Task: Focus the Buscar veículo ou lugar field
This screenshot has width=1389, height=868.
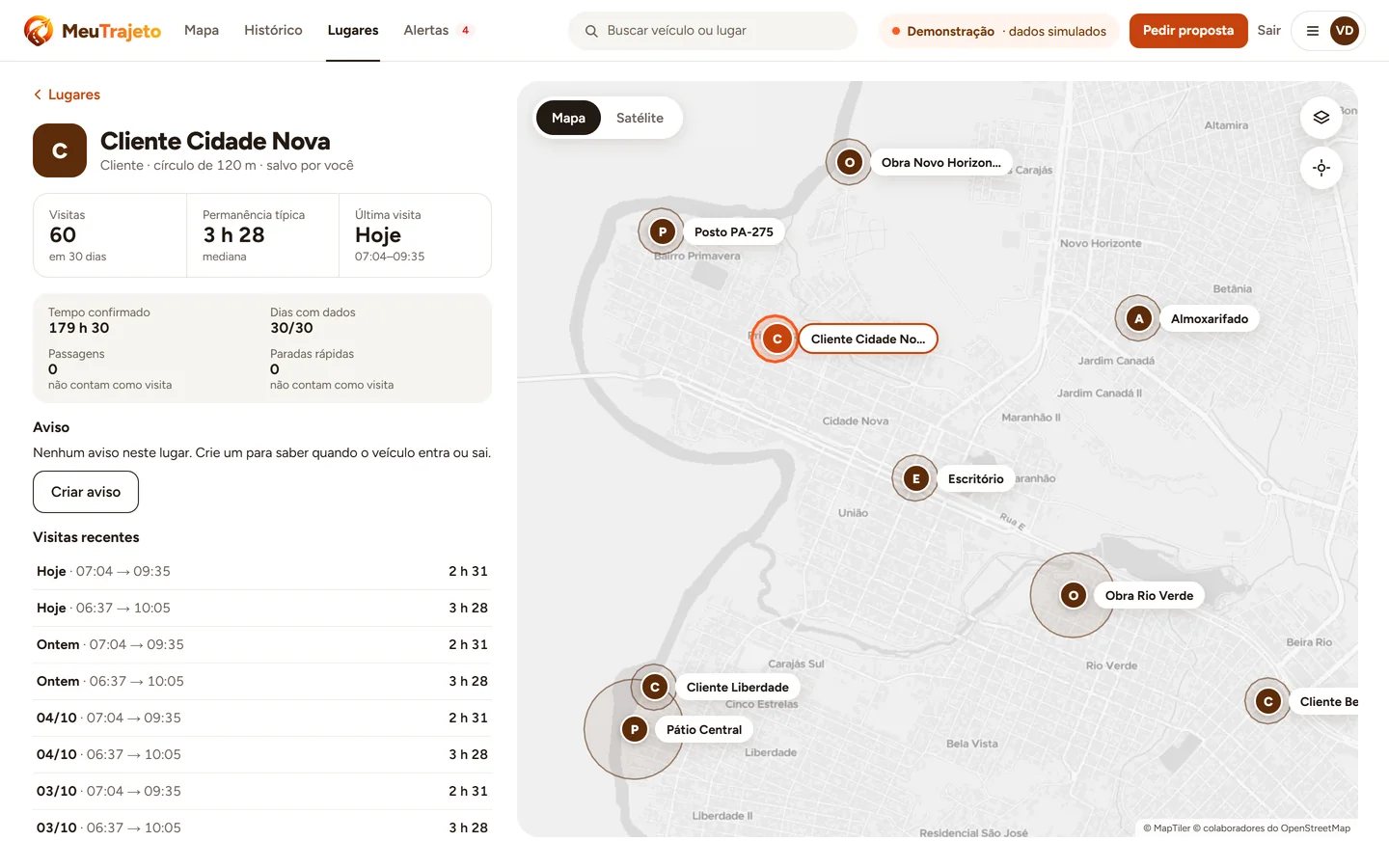Action: [x=713, y=31]
